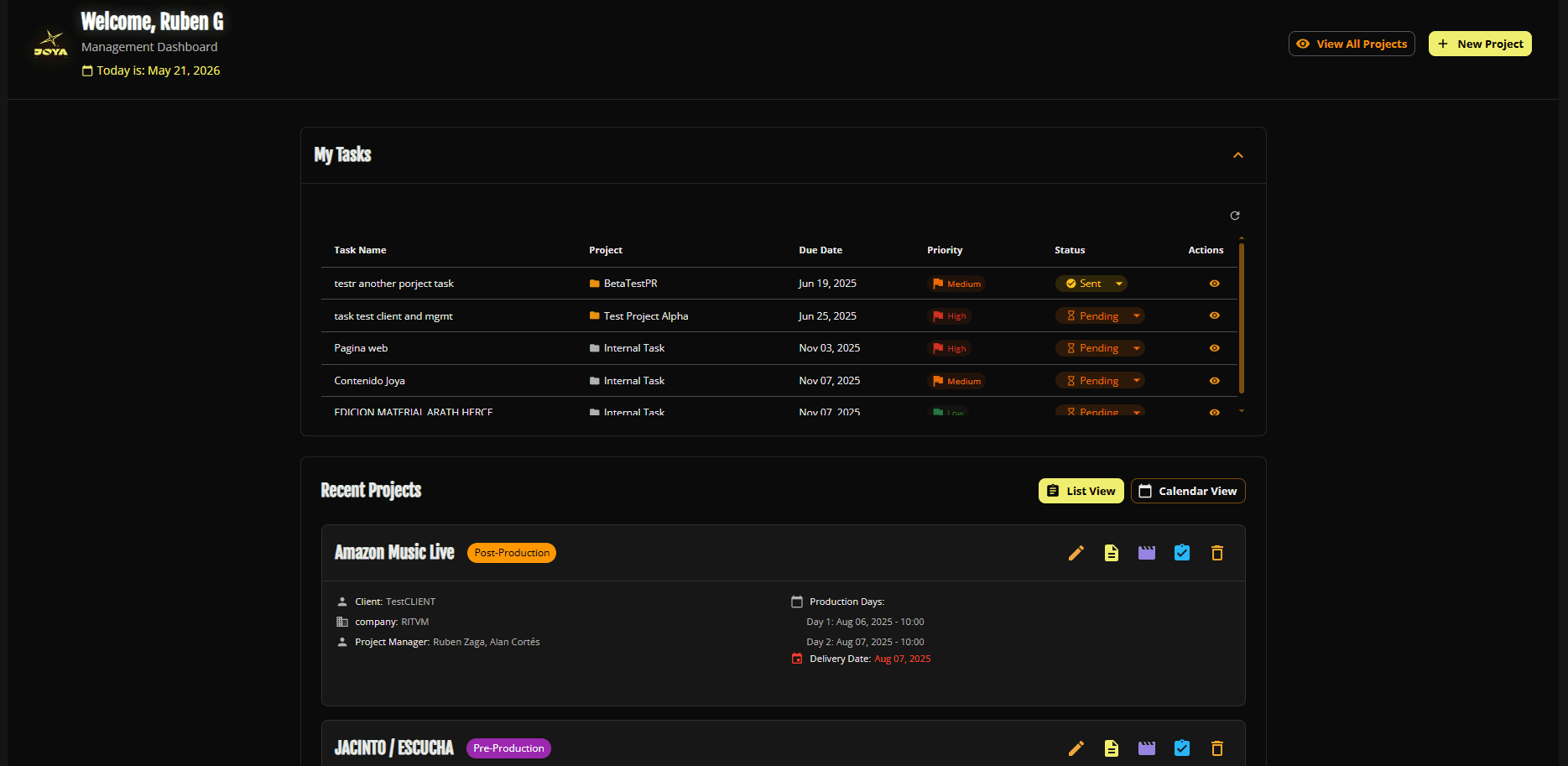Click the tasks table vertical scrollbar

coord(1242,319)
